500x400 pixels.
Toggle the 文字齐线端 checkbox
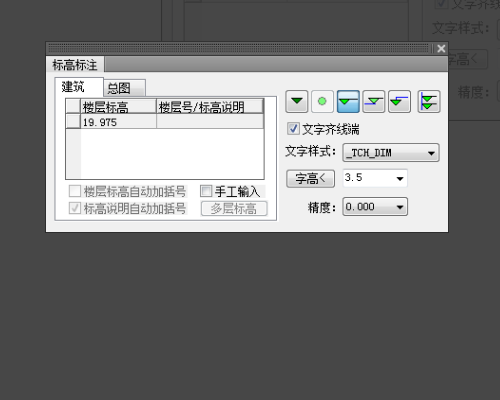(x=293, y=129)
